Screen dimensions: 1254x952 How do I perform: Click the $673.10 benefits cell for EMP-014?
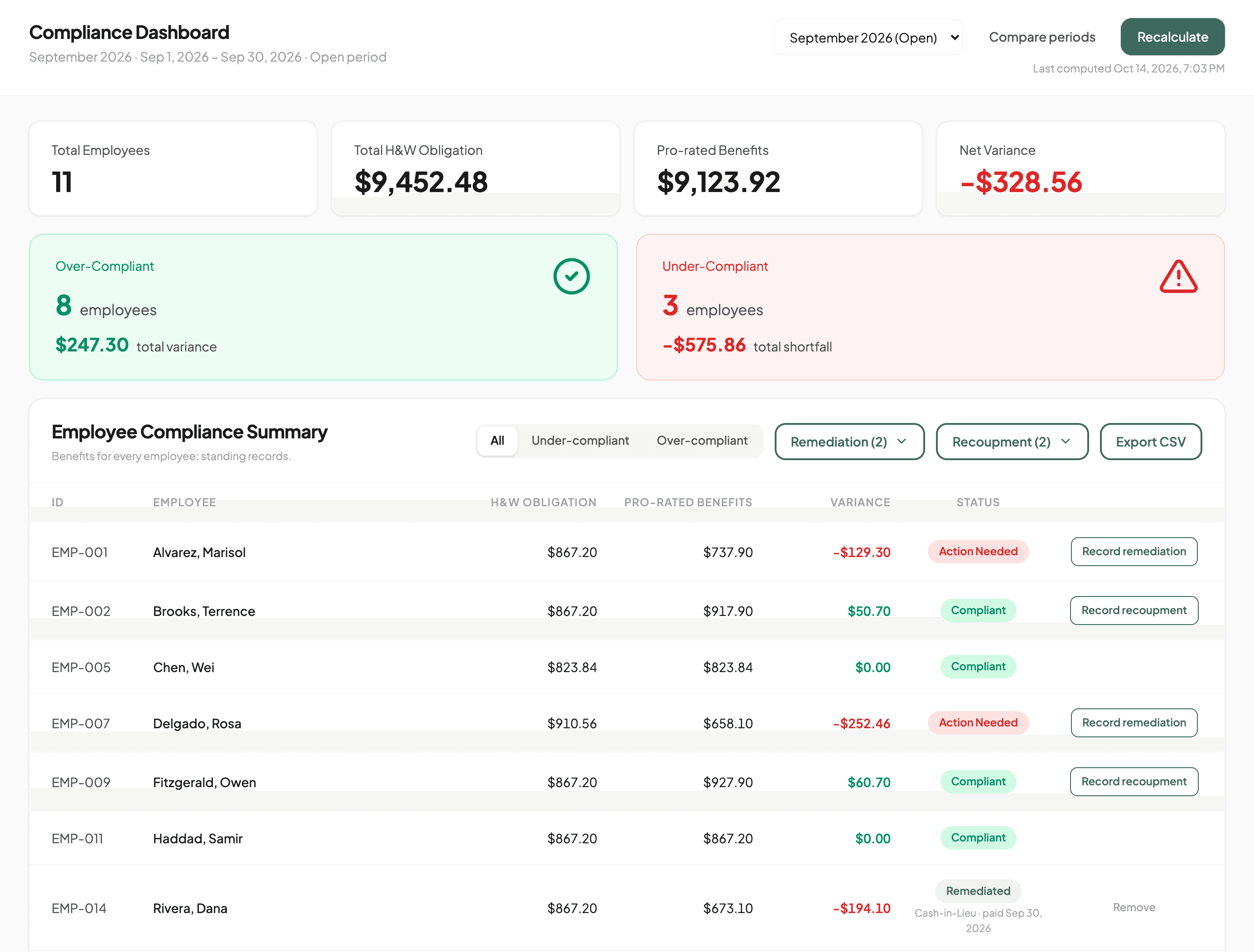pos(728,908)
